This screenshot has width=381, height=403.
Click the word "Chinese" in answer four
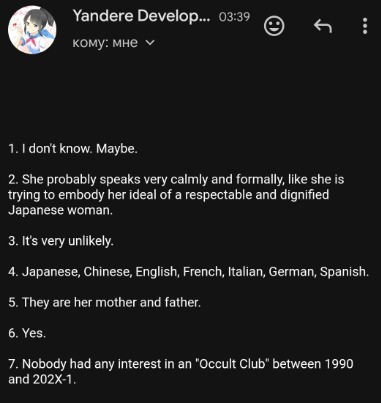(x=108, y=272)
